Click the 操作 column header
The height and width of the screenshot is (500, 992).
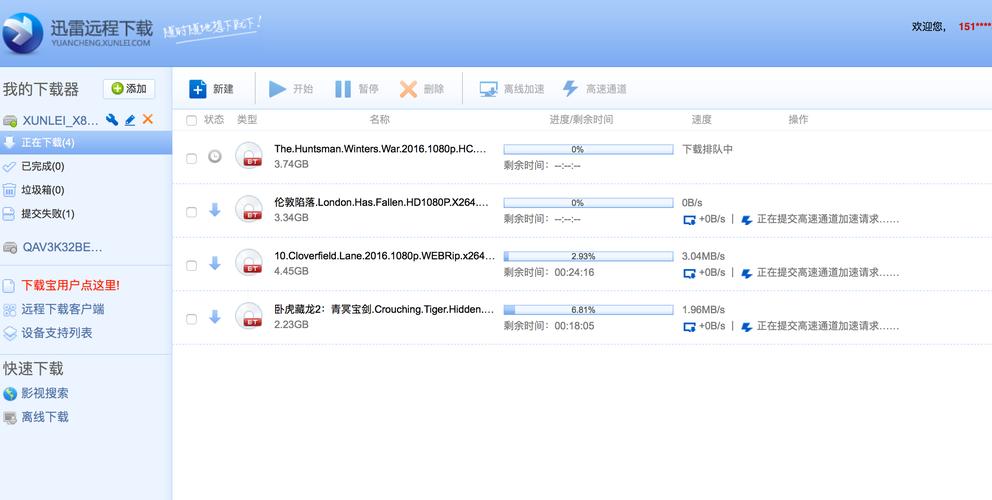[x=798, y=120]
